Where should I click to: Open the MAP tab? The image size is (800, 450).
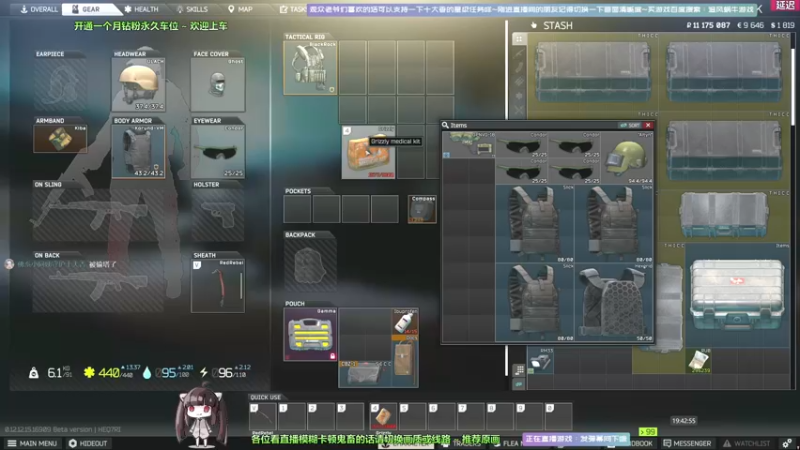[240, 9]
